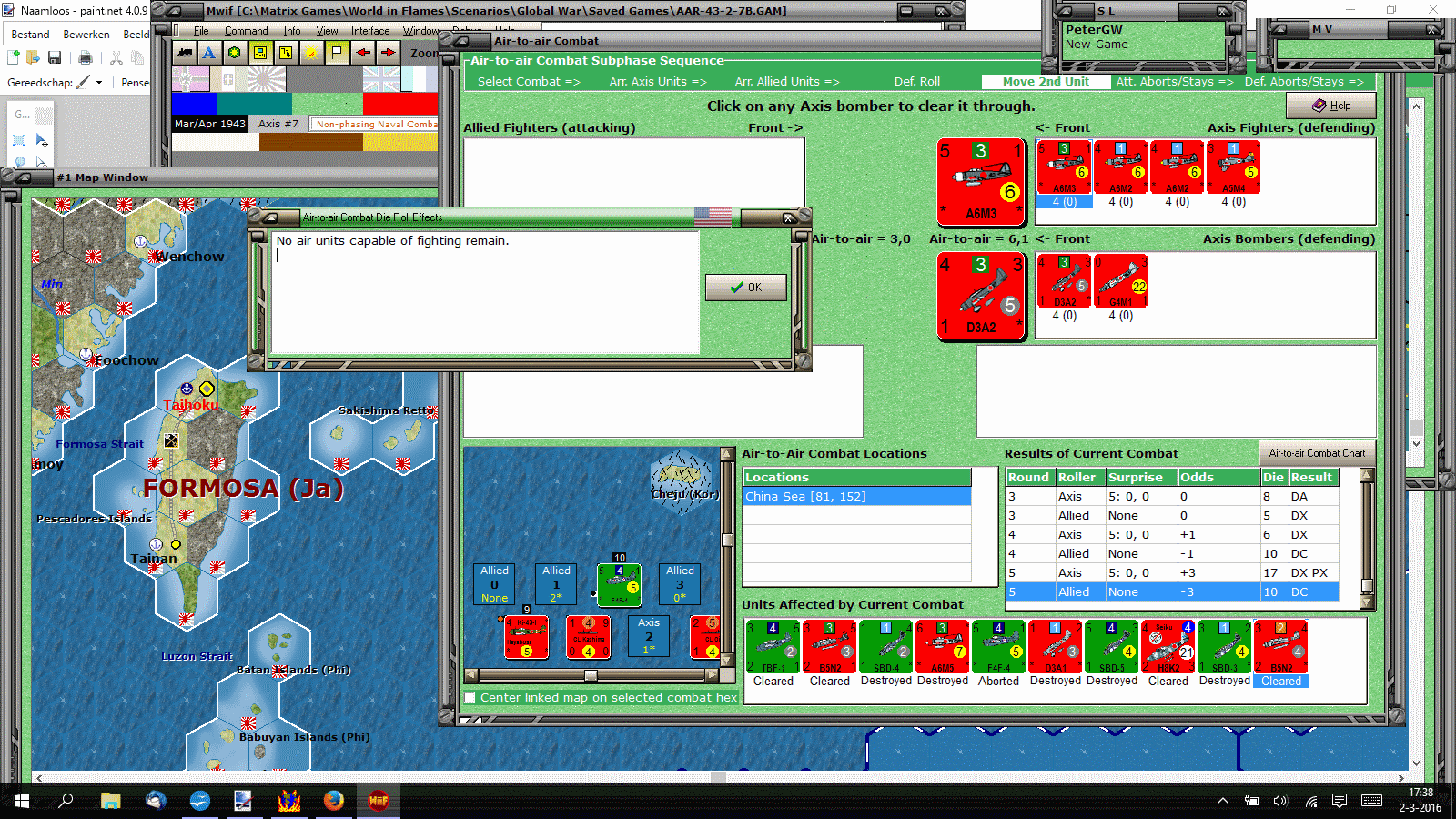Open the Info menu
This screenshot has height=819, width=1456.
pos(292,31)
